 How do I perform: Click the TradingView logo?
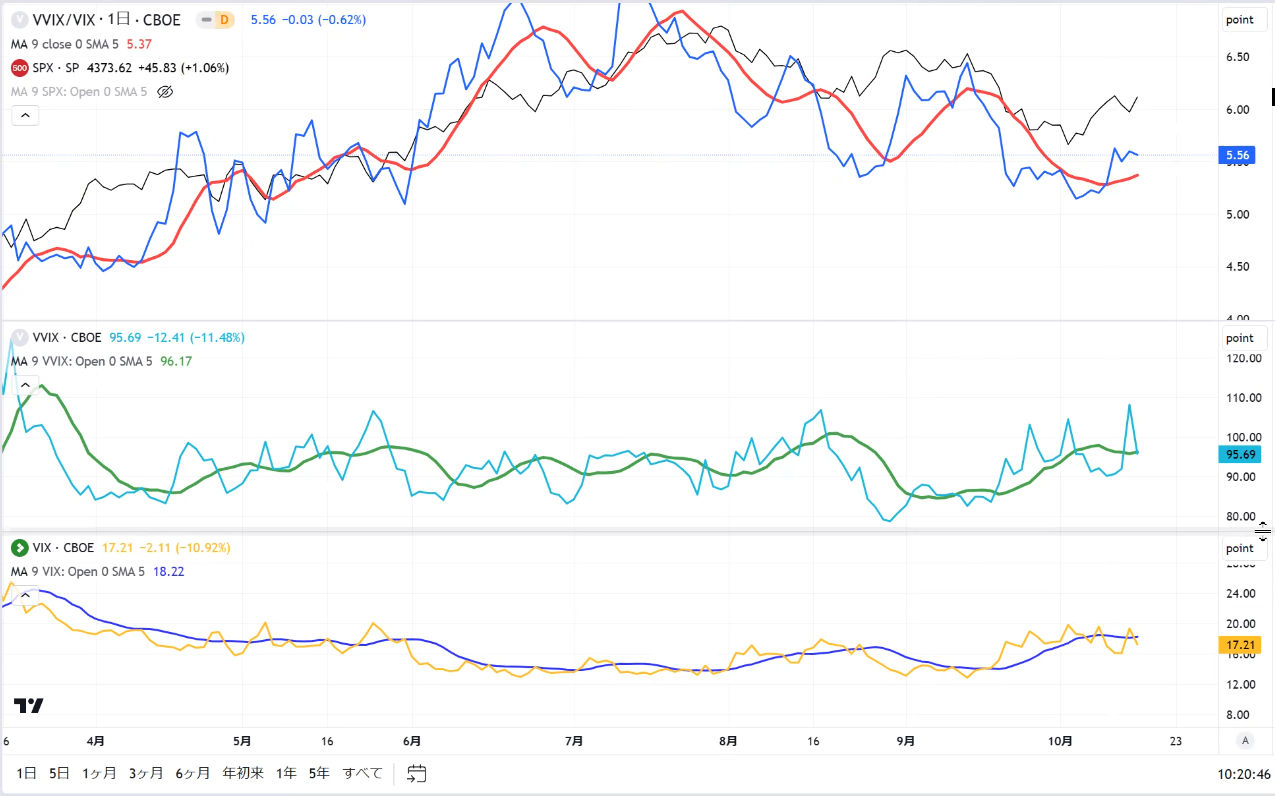[x=29, y=706]
